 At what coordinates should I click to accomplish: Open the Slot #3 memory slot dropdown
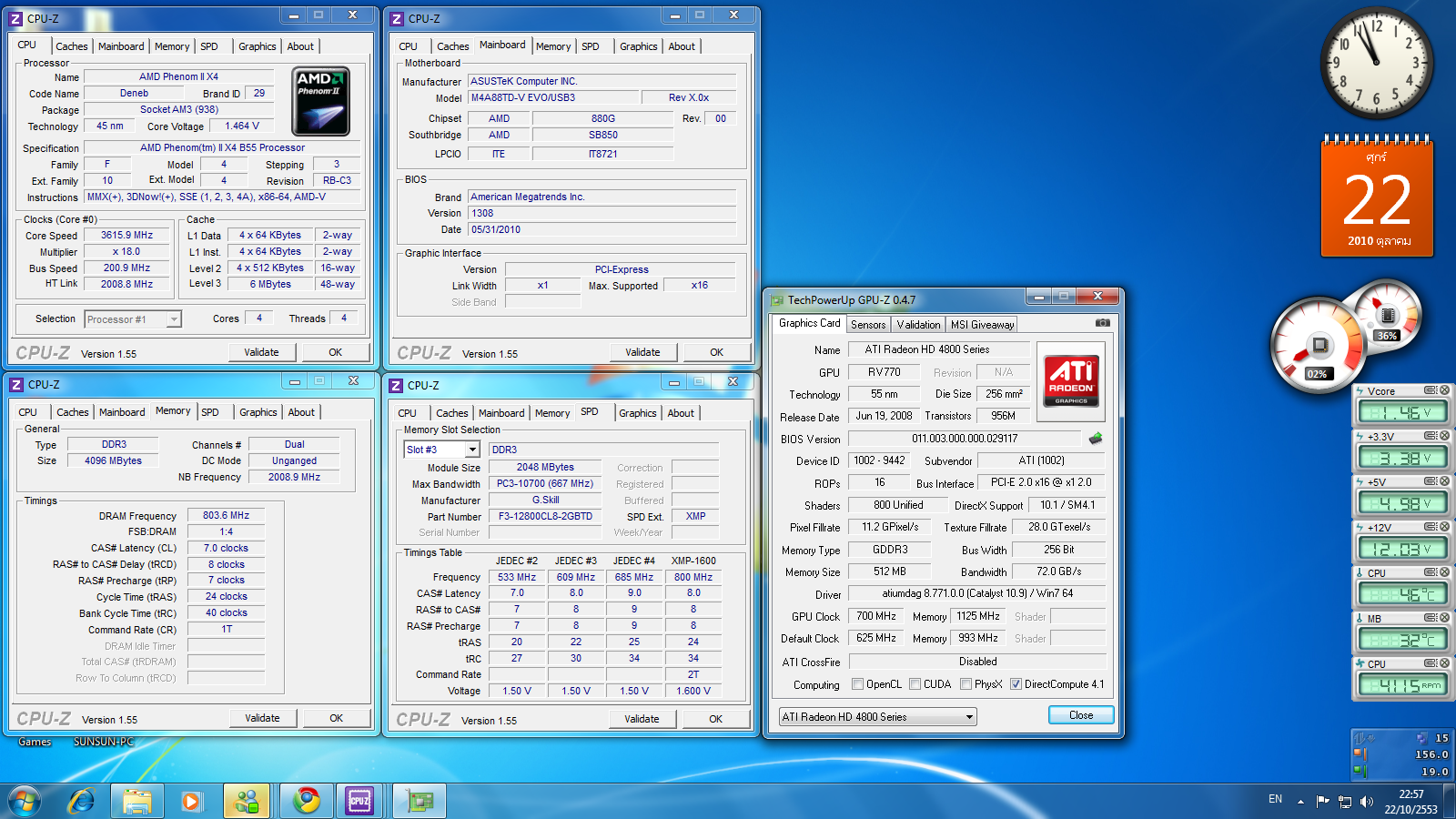[x=472, y=450]
